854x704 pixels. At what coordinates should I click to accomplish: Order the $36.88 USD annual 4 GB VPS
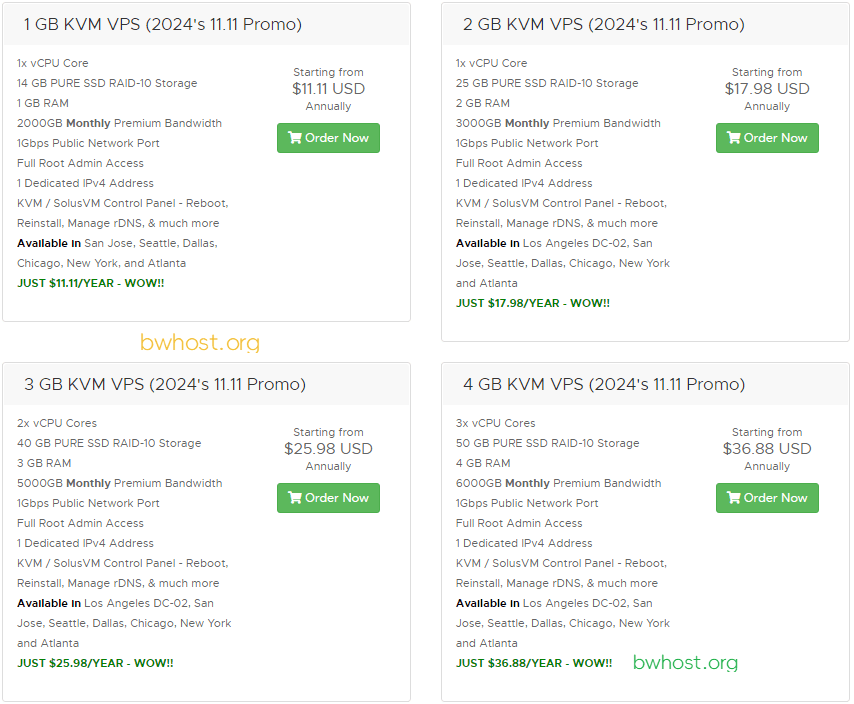(x=767, y=498)
